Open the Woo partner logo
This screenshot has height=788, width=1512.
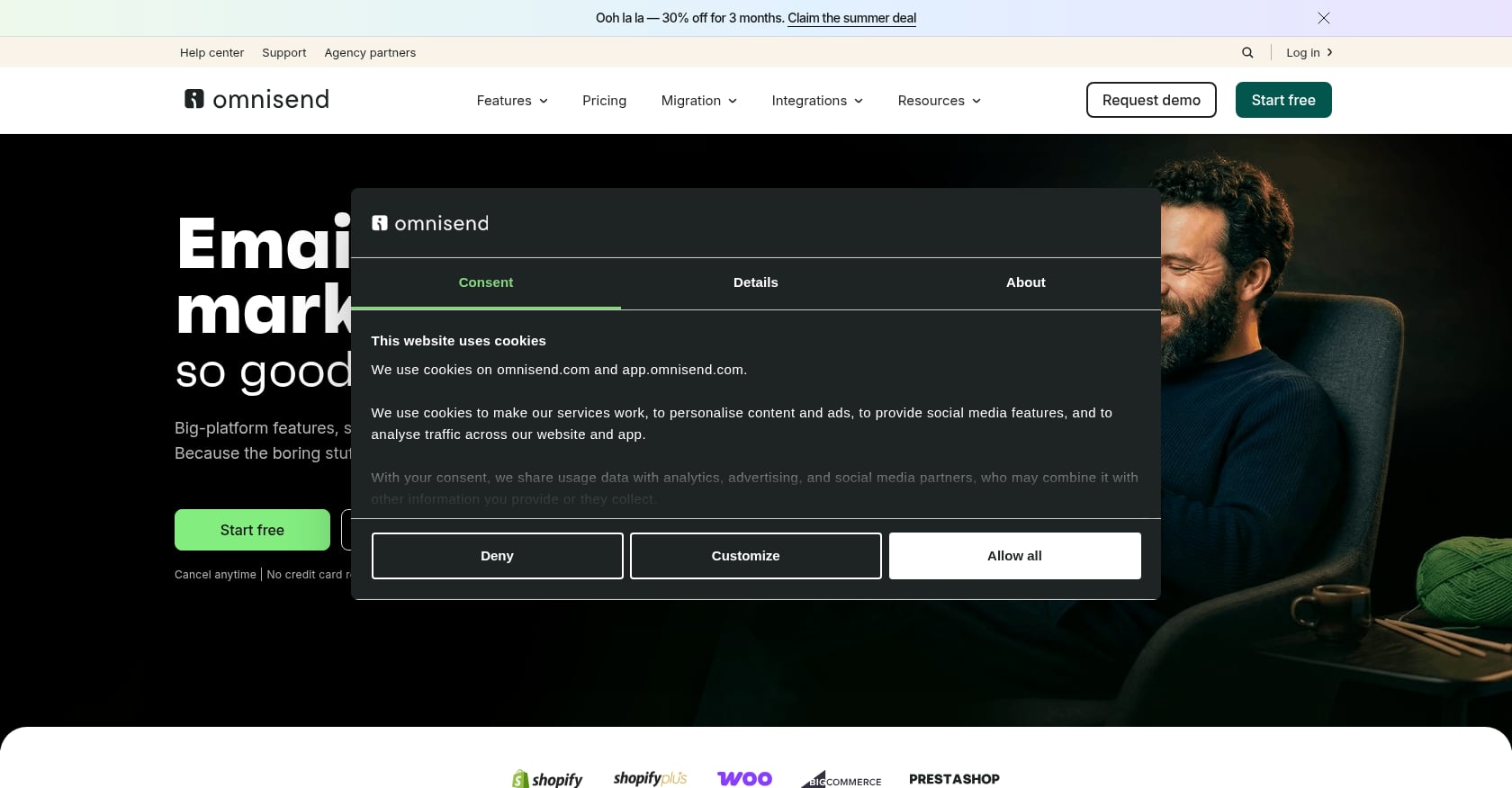pyautogui.click(x=744, y=778)
